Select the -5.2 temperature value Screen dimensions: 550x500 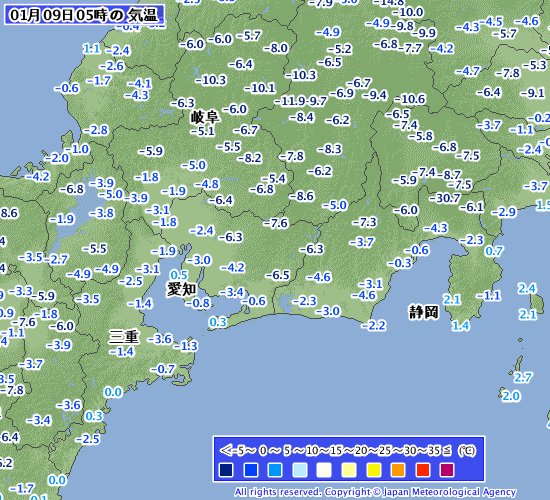coord(340,49)
